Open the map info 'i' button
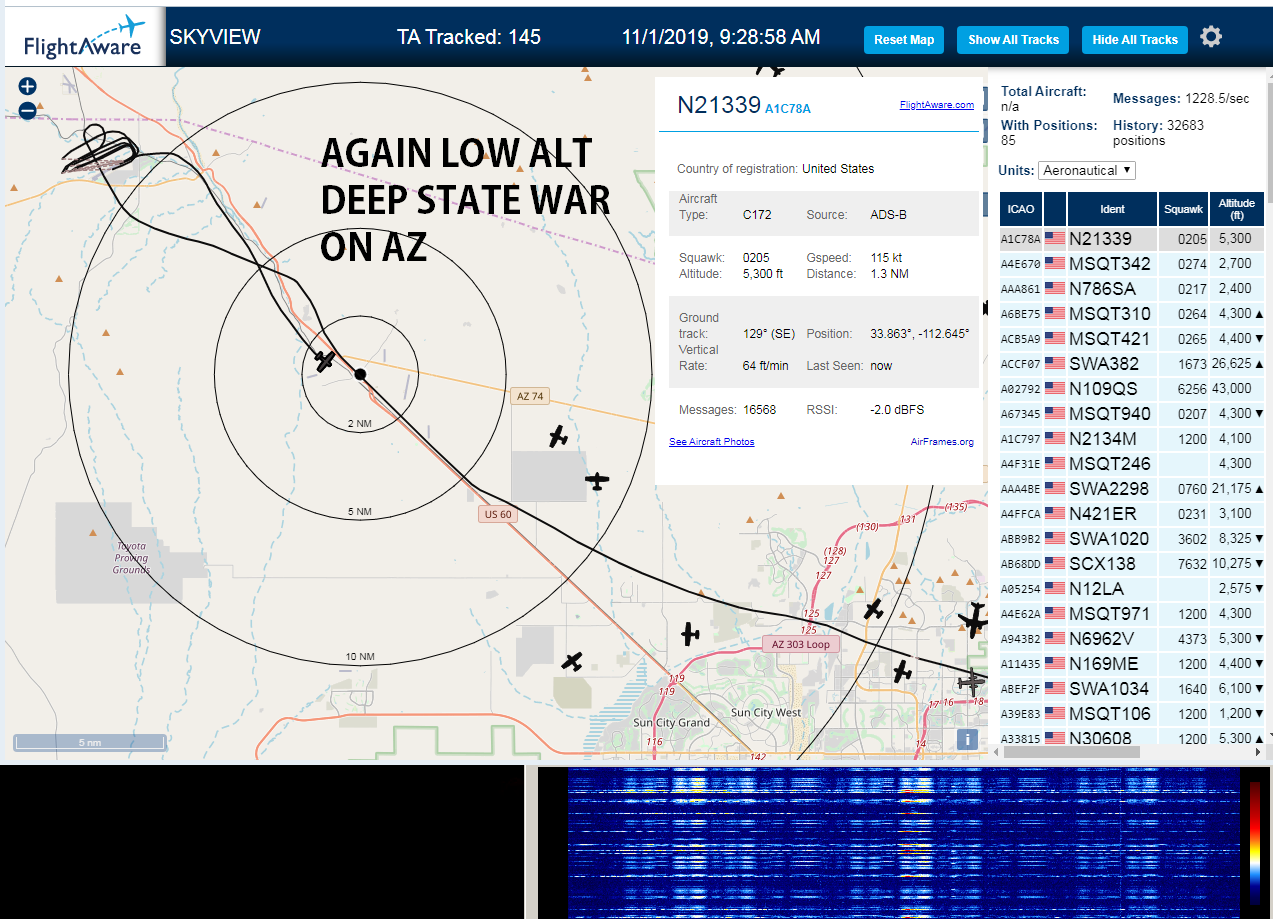The height and width of the screenshot is (919, 1273). pyautogui.click(x=966, y=739)
